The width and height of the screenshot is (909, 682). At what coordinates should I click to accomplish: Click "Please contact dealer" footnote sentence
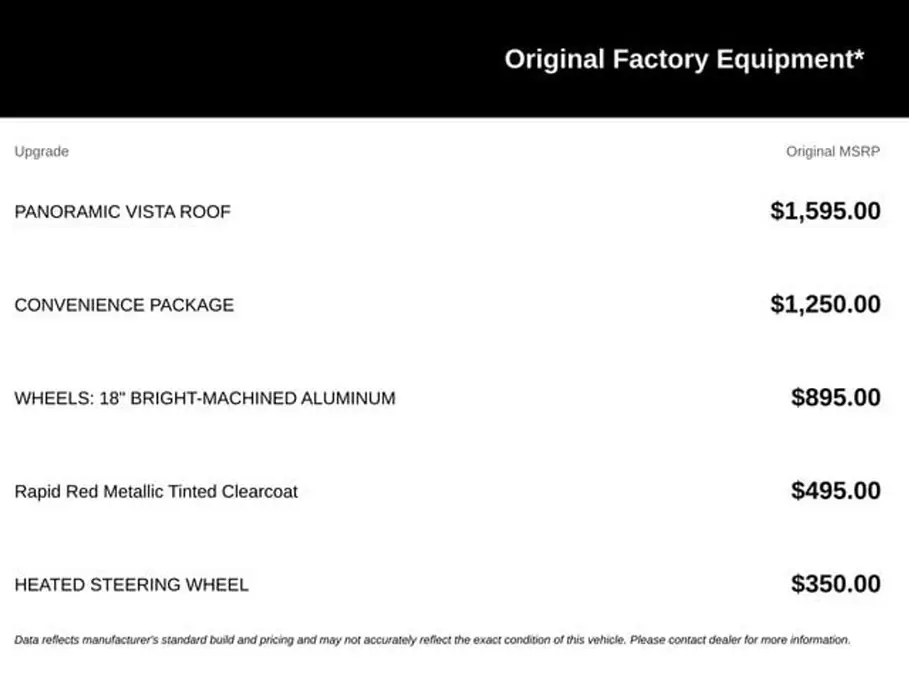tap(740, 640)
